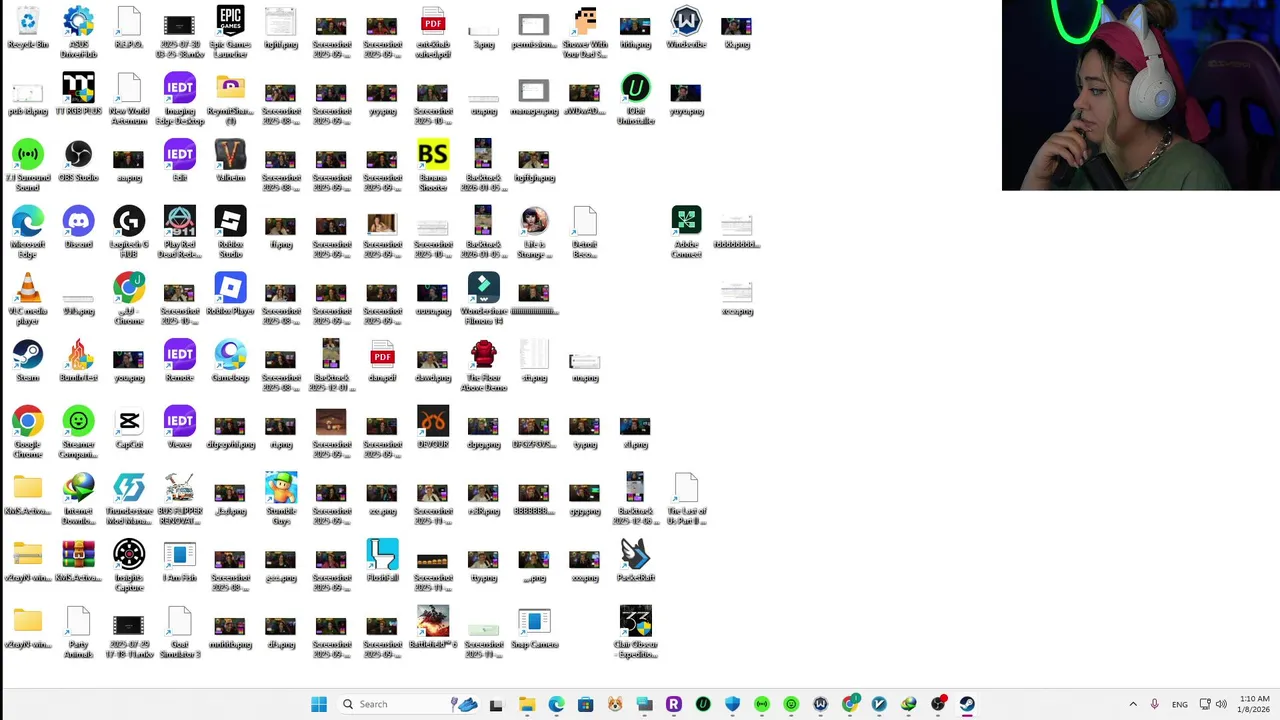
Task: Open Imaging Edge Desktop shortcut
Action: (179, 99)
